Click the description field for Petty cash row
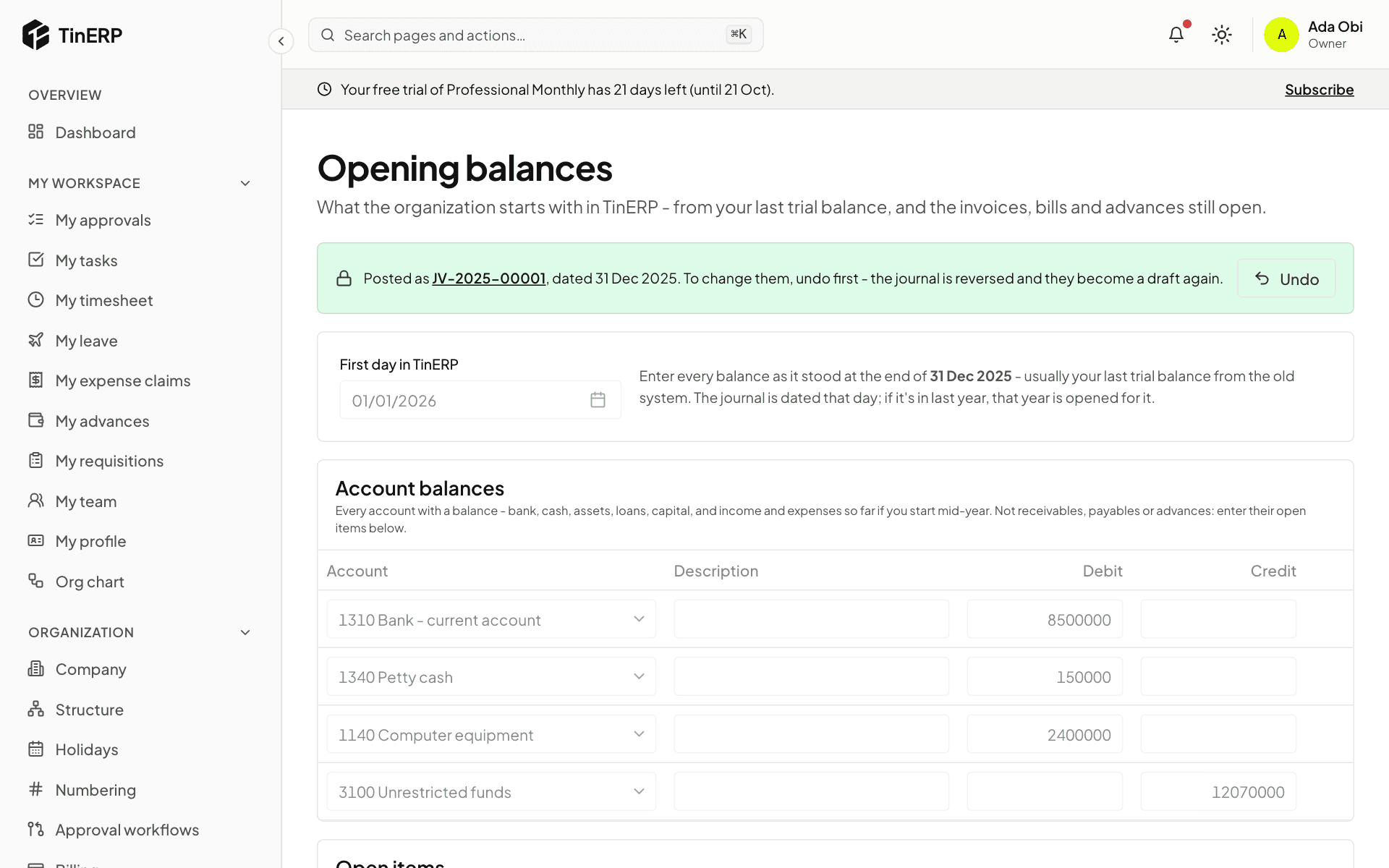1389x868 pixels. tap(811, 676)
